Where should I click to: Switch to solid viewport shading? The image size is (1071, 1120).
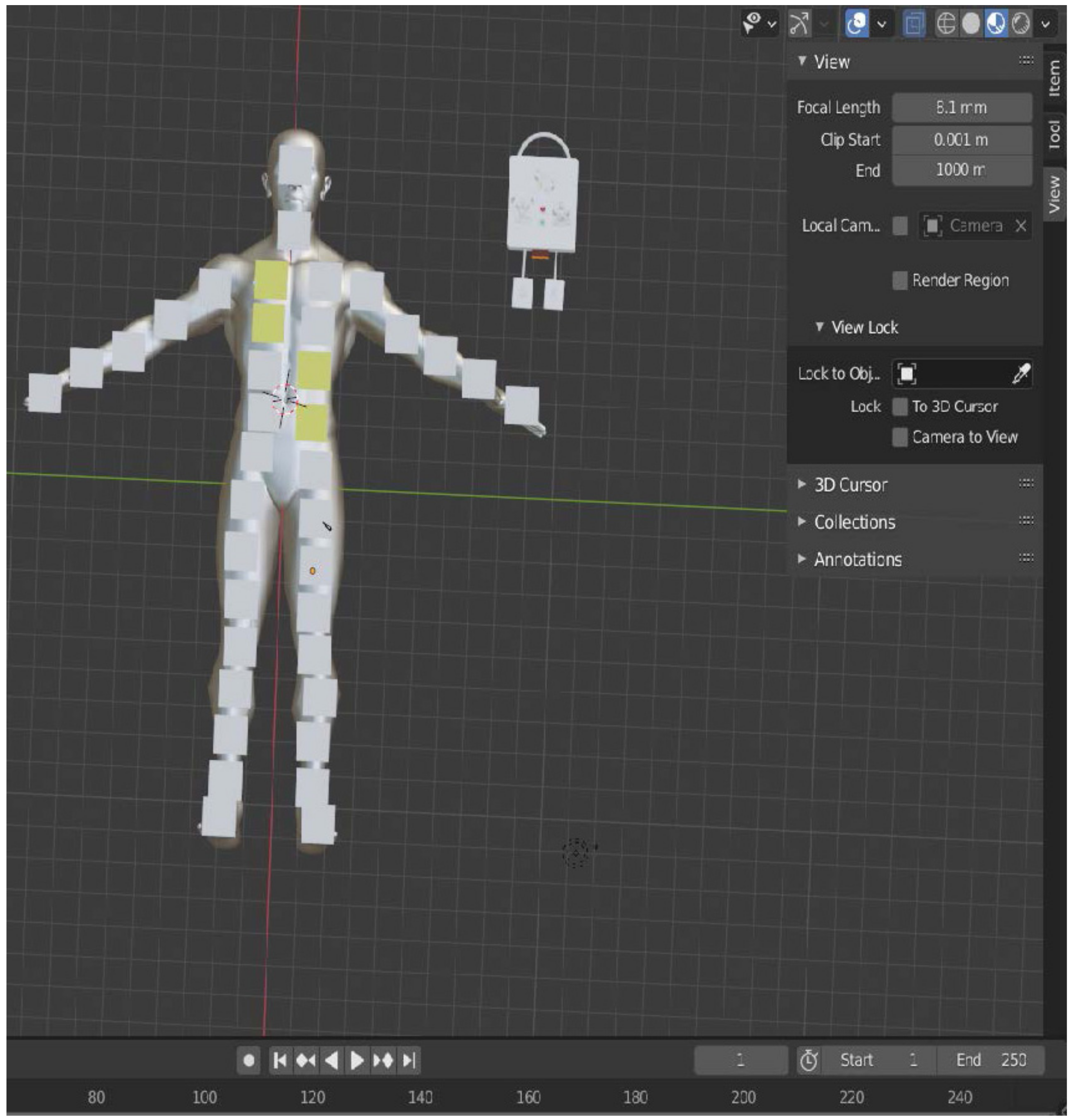point(971,24)
